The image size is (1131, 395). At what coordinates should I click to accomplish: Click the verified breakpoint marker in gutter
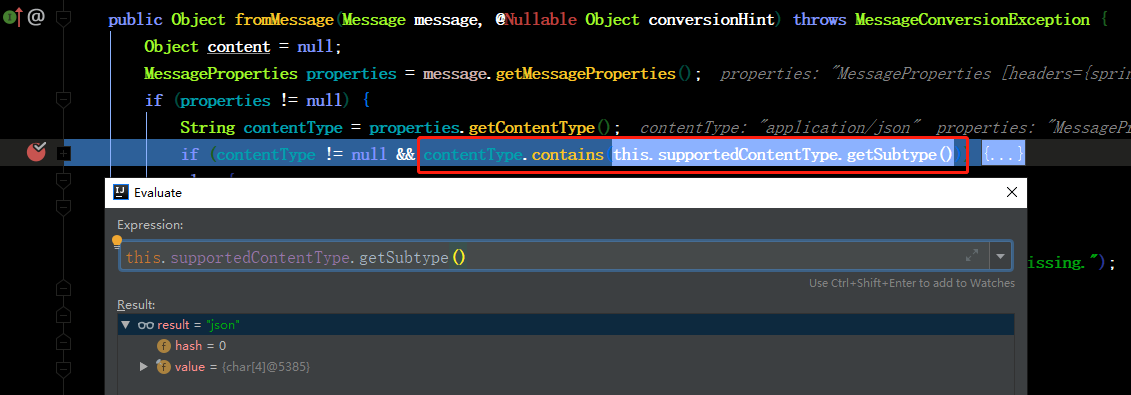pos(36,152)
